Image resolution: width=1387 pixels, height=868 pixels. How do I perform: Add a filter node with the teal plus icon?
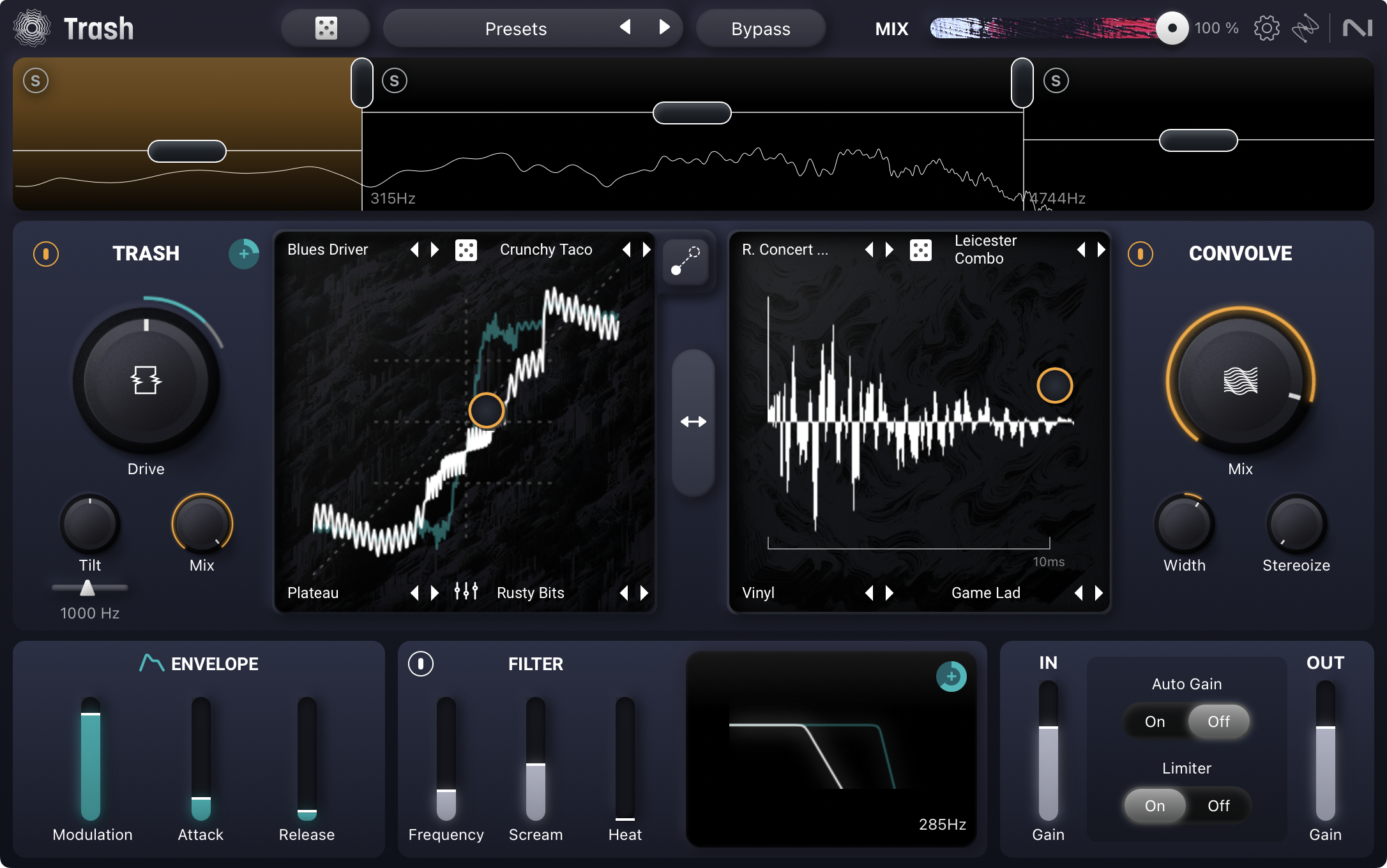pos(951,678)
